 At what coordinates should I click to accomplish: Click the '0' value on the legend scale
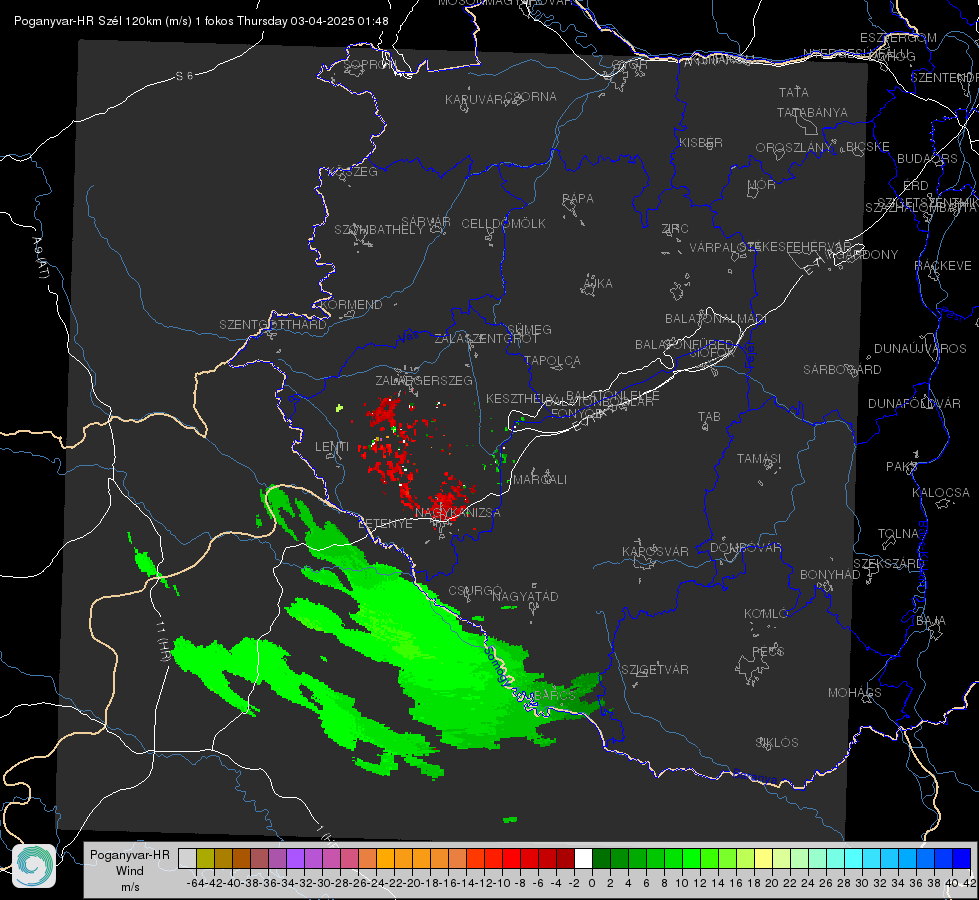click(592, 883)
